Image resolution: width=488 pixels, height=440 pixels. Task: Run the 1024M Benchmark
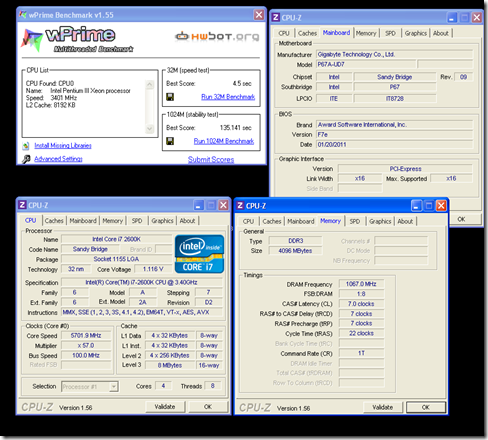pyautogui.click(x=224, y=141)
